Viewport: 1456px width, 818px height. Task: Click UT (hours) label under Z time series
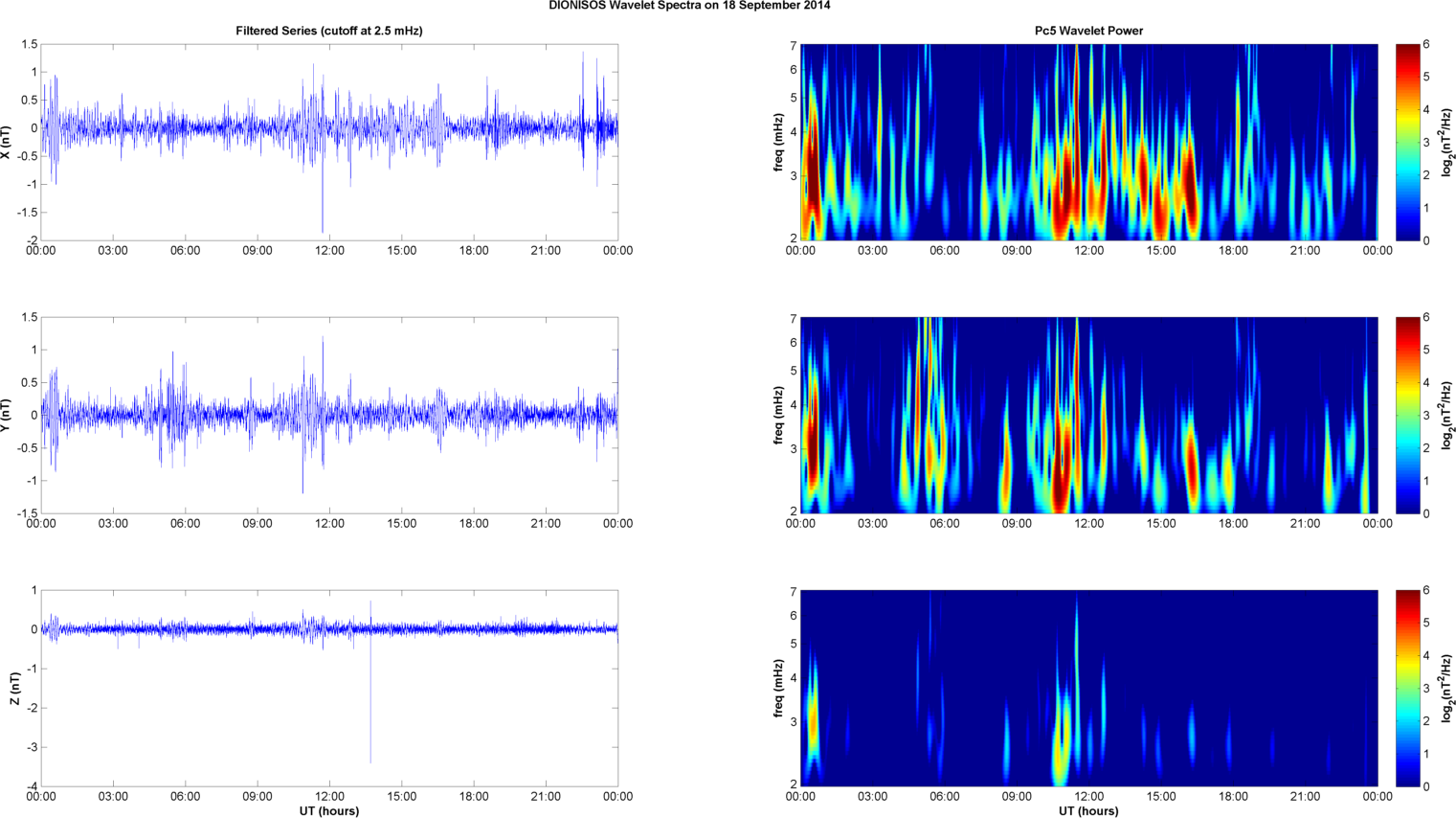(x=329, y=811)
